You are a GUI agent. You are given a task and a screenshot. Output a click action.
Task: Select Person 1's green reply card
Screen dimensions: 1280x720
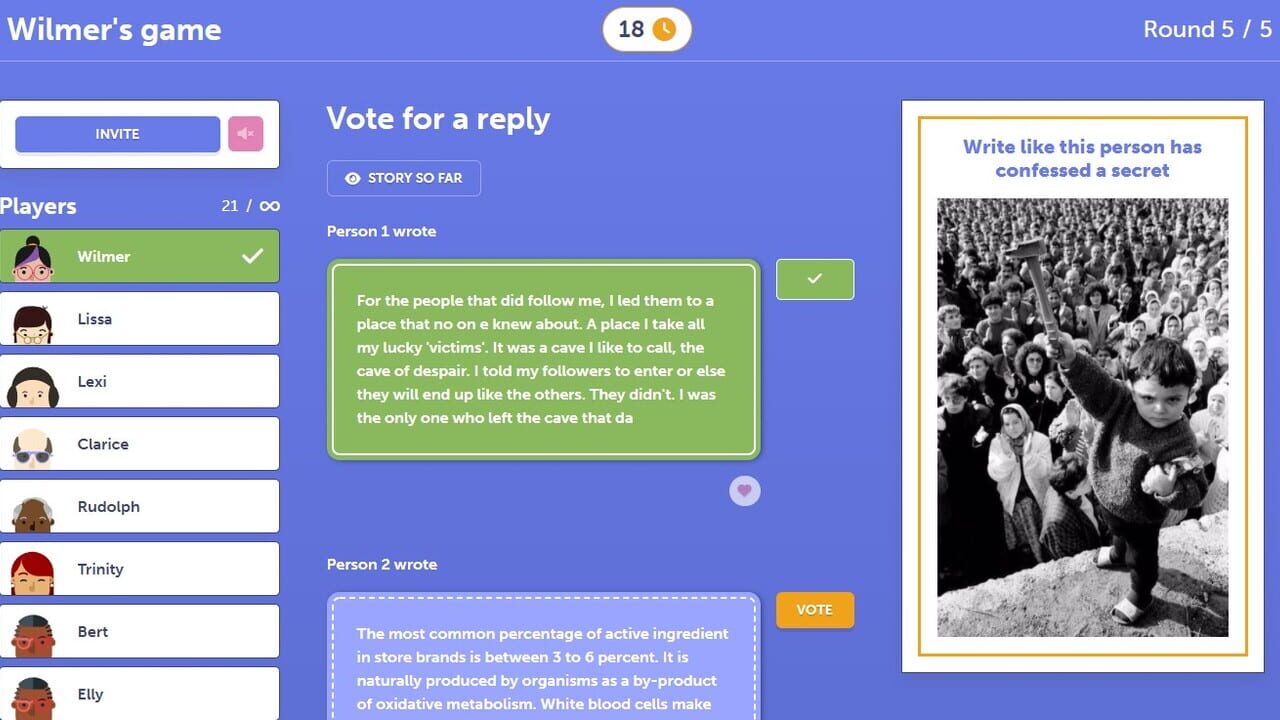click(x=544, y=359)
